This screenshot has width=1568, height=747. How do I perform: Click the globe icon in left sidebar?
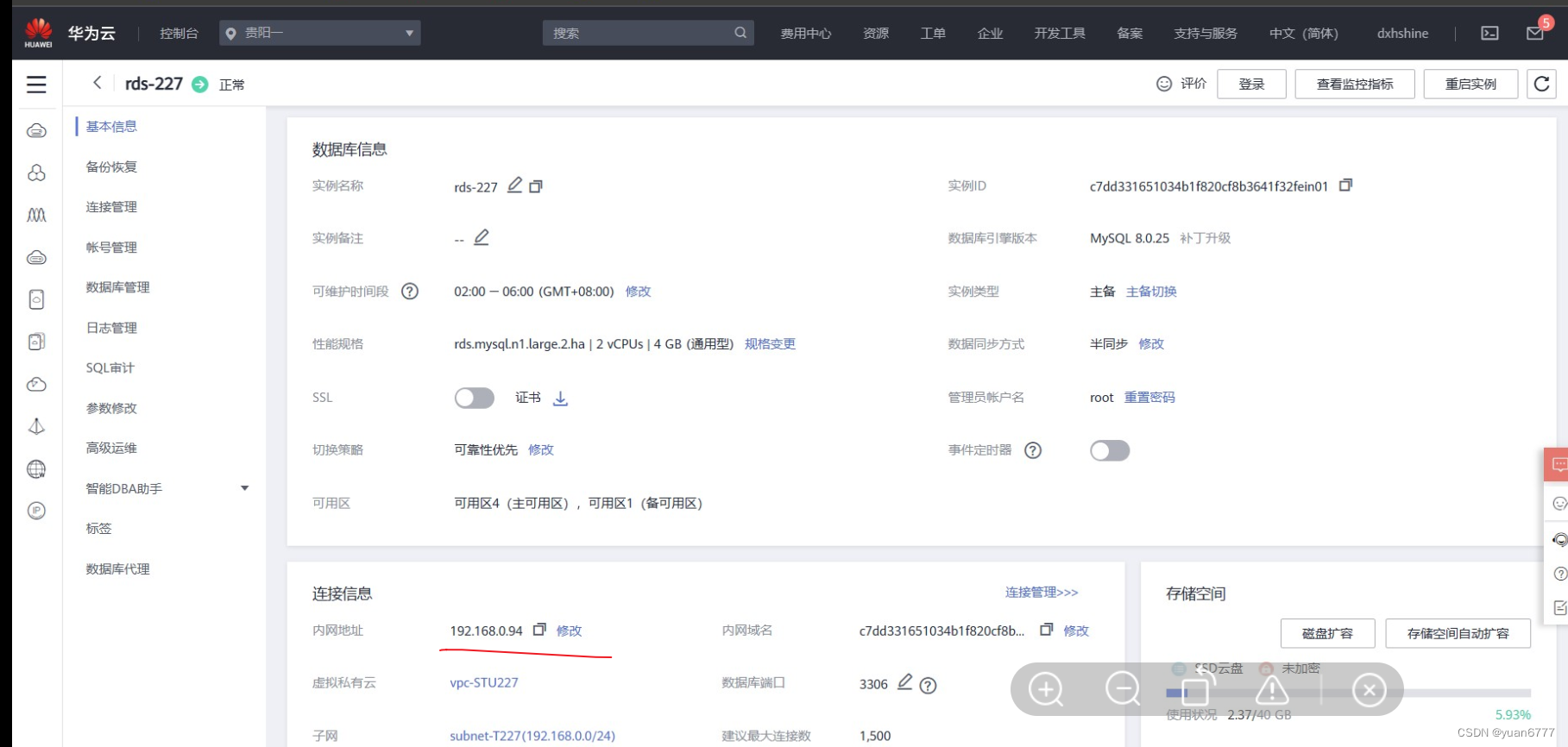(x=36, y=469)
